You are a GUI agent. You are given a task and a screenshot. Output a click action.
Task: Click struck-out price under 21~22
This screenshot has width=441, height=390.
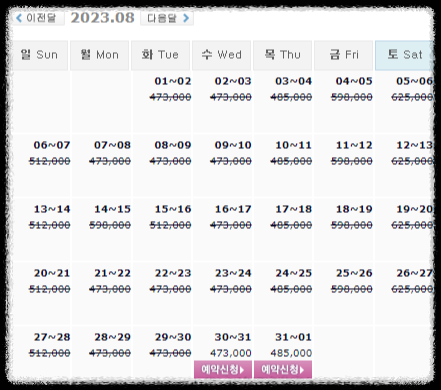click(x=110, y=289)
